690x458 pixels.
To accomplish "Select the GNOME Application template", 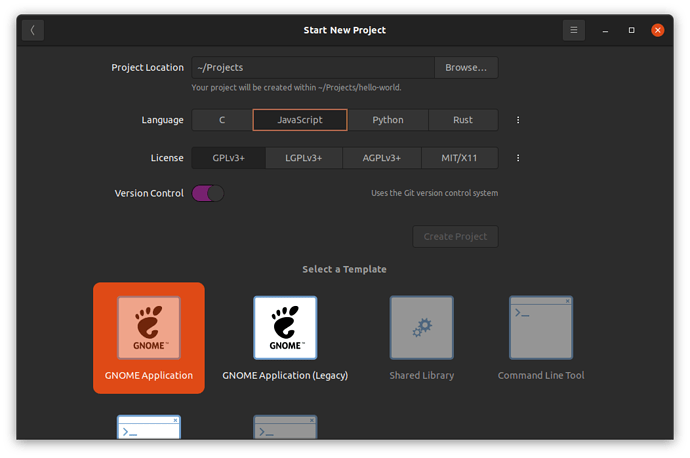I will 149,338.
